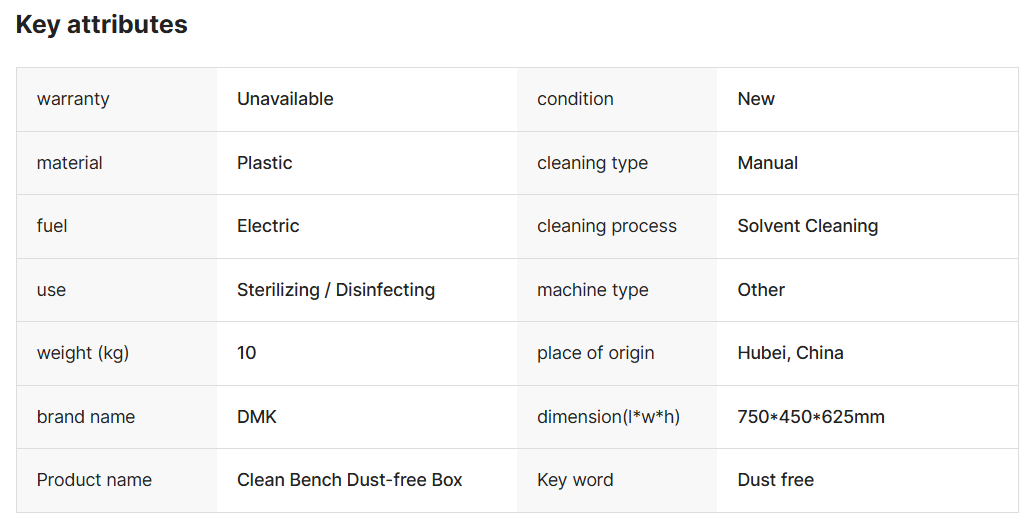Select the 750*450*625mm dimension value

(811, 417)
